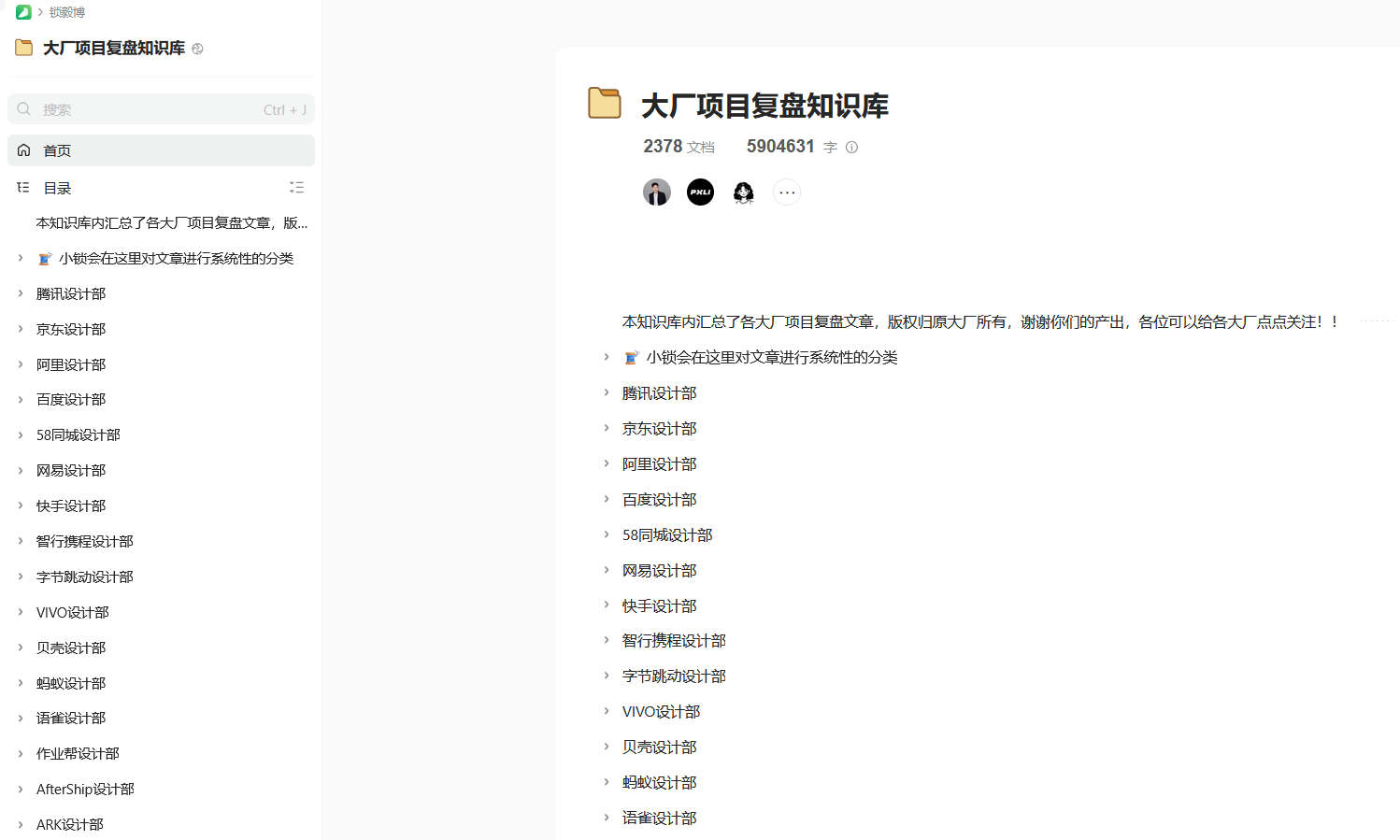Click the sidebar title 大厂项目复盘知识库
Screen dimensions: 1400x840
tap(114, 48)
